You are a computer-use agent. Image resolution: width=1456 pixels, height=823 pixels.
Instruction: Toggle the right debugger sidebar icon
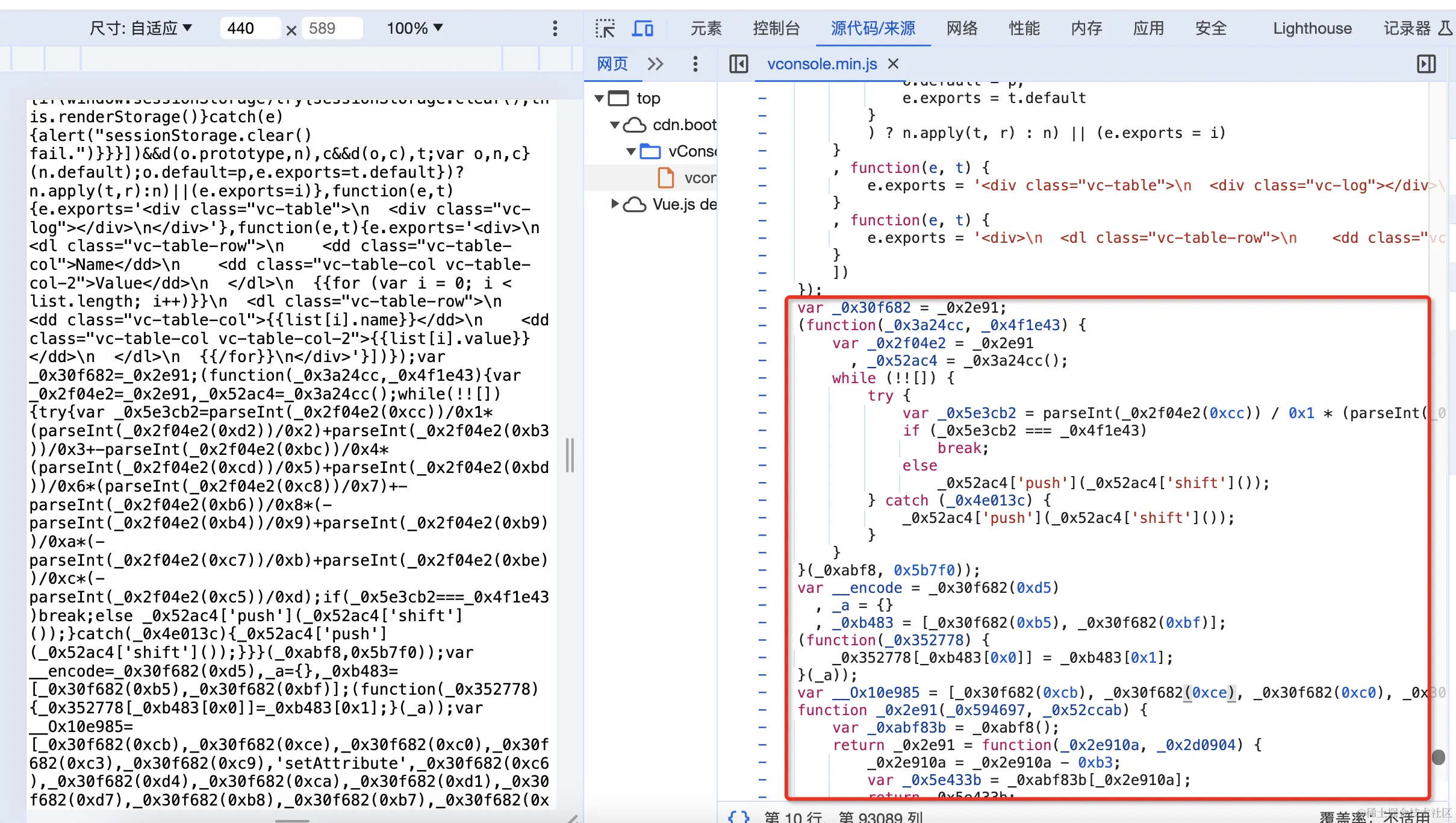pos(1426,64)
